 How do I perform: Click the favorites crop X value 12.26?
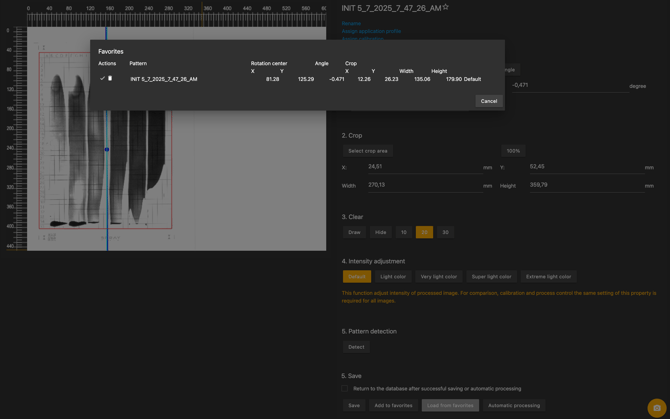[x=364, y=79]
